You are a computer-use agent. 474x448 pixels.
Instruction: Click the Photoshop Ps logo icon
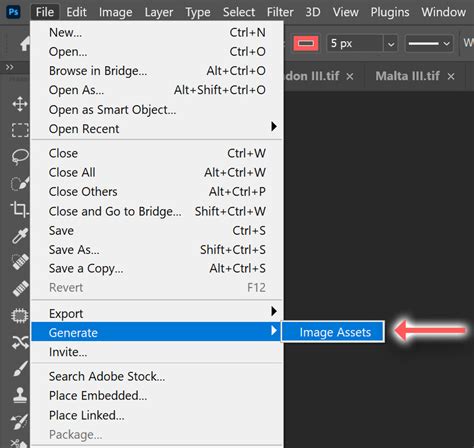[x=13, y=12]
